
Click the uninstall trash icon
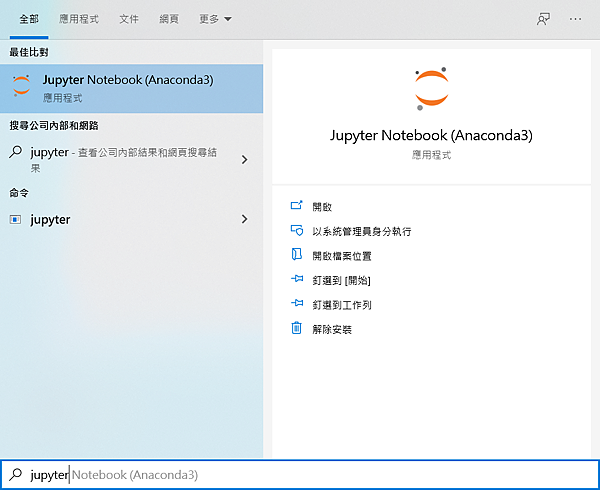pyautogui.click(x=297, y=328)
